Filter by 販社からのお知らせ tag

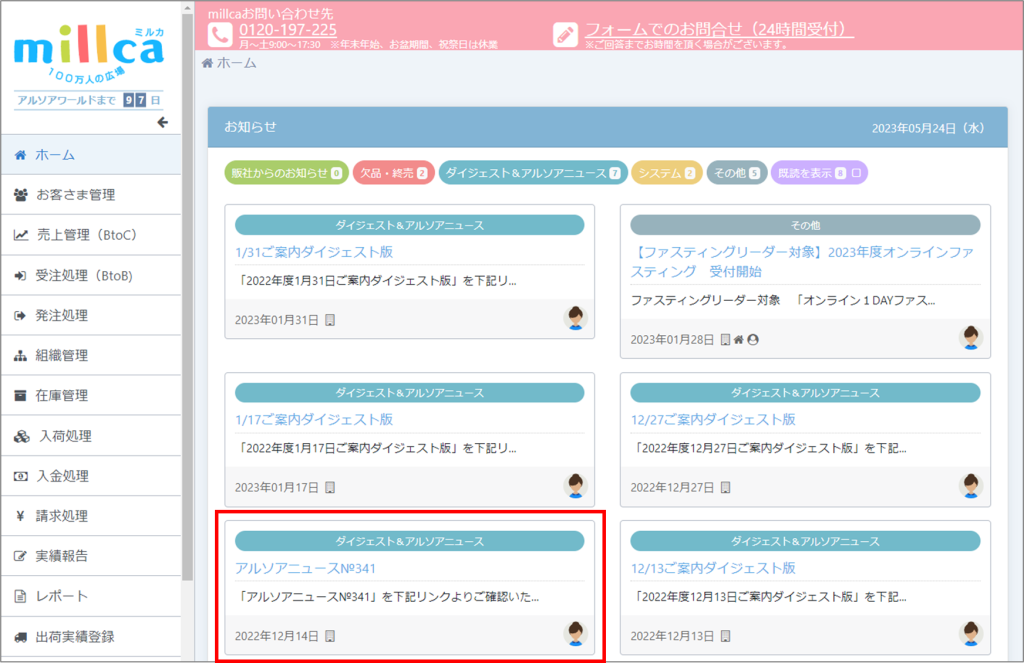[x=286, y=173]
